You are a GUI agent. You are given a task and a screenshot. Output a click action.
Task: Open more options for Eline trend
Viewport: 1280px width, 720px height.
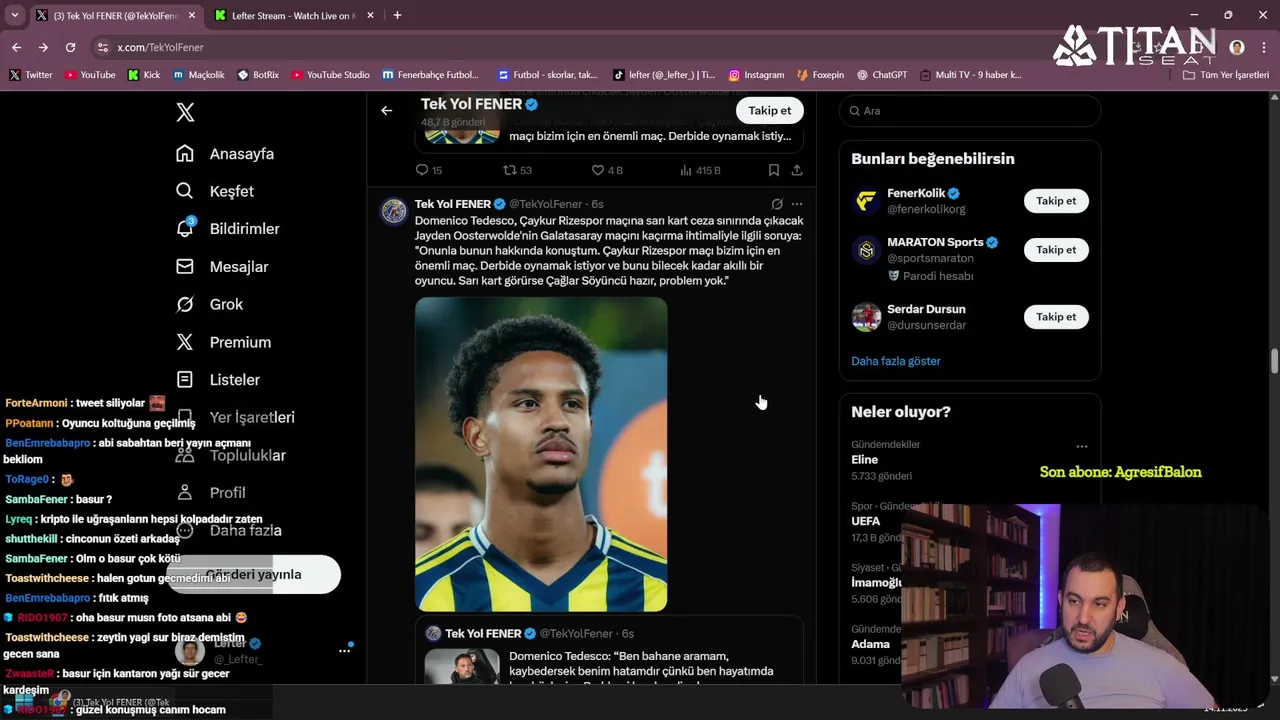[x=1081, y=447]
